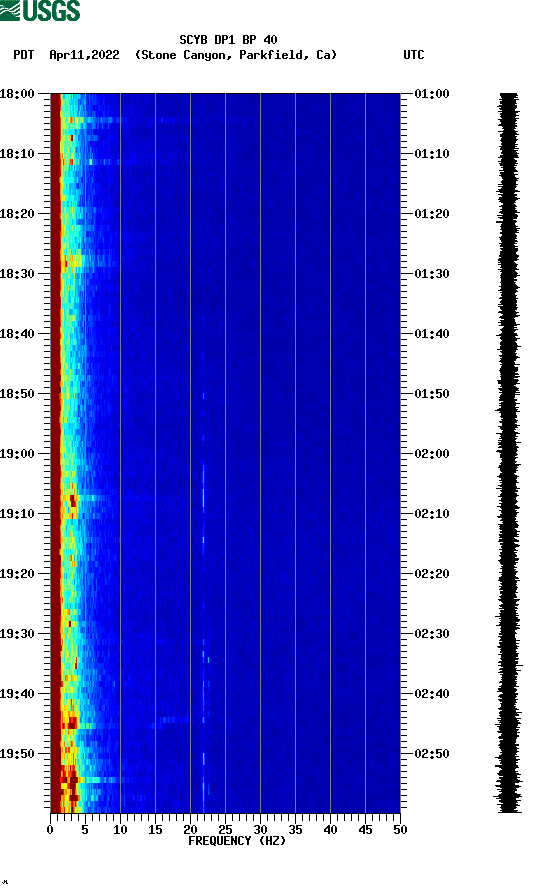The width and height of the screenshot is (552, 893).
Task: Click the 19:10 PDT time label
Action: coord(17,514)
